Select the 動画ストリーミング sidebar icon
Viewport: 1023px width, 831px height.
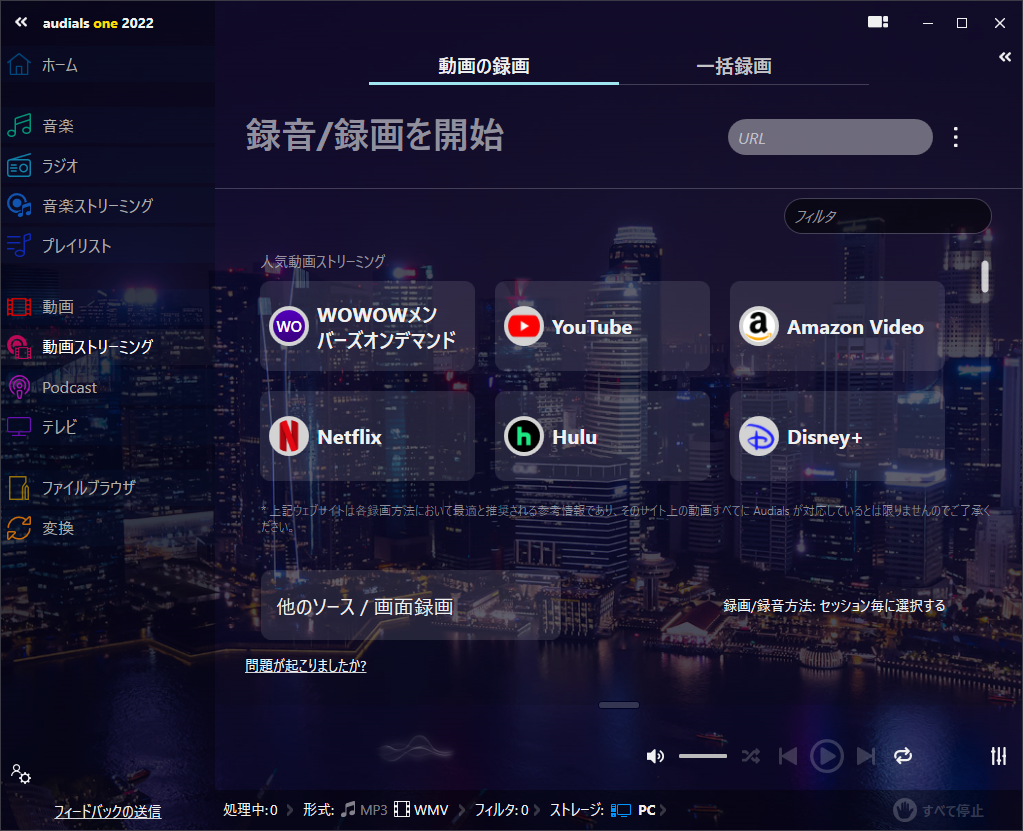click(19, 346)
